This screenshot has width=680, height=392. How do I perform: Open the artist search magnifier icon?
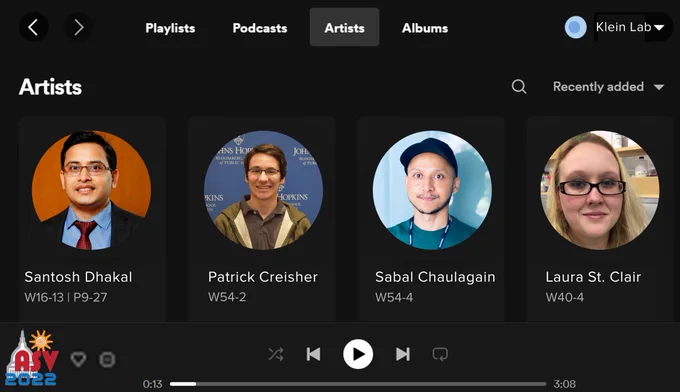coord(519,87)
